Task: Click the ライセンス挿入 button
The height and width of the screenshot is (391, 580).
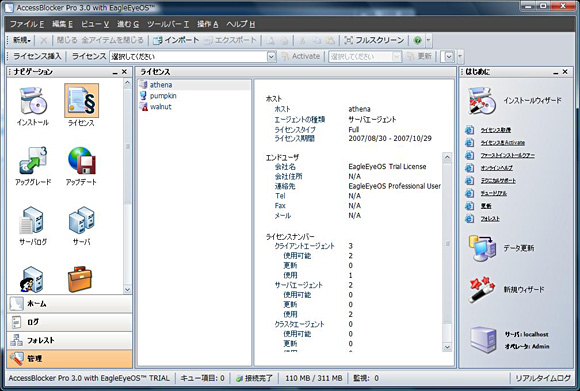Action: point(37,56)
